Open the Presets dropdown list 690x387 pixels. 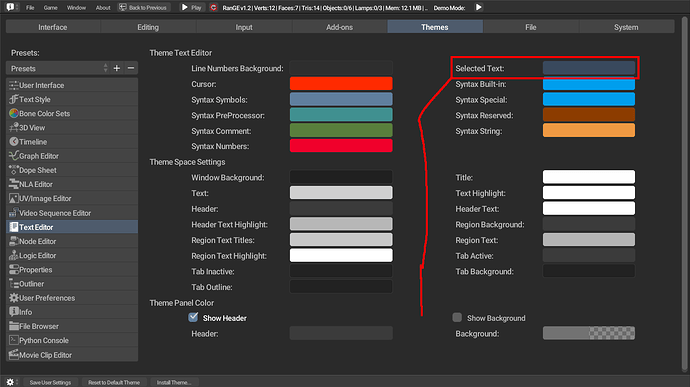[58, 68]
